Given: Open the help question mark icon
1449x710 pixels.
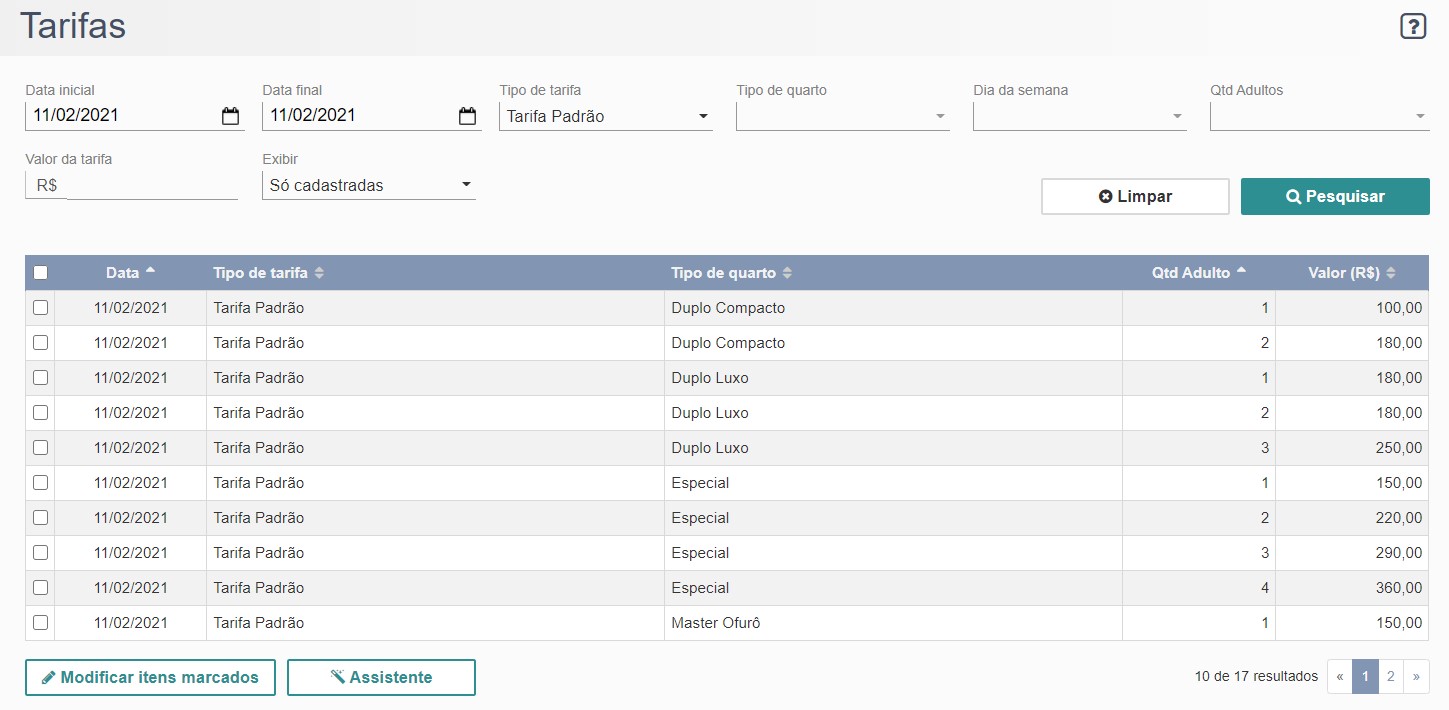Looking at the screenshot, I should pyautogui.click(x=1412, y=27).
